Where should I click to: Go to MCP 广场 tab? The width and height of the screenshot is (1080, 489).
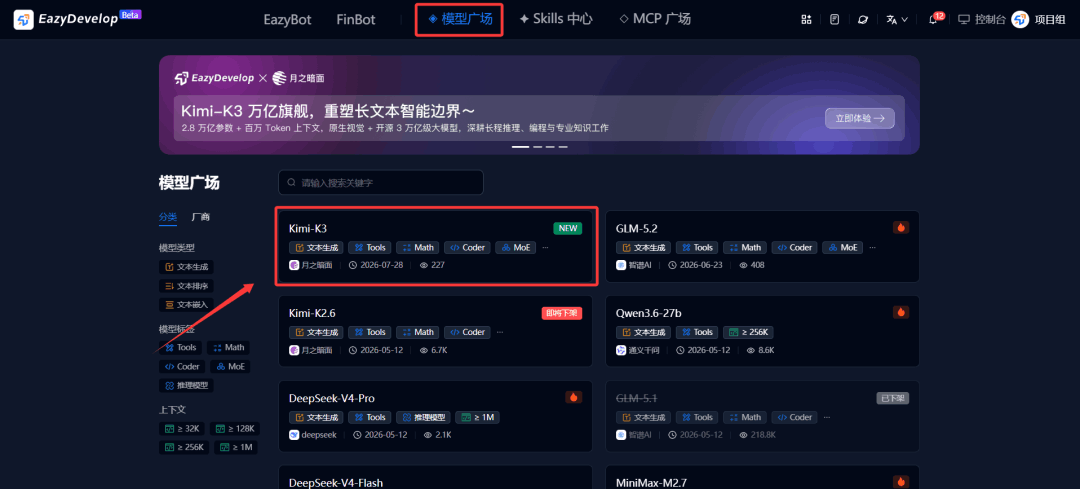655,19
